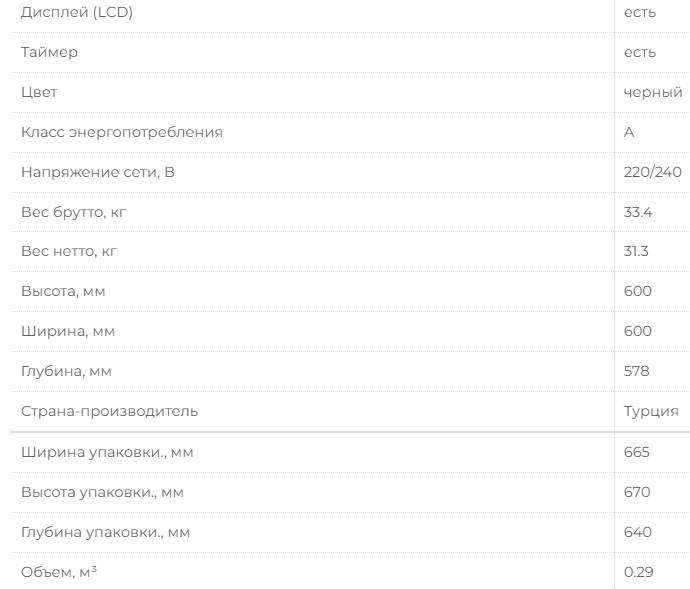Image resolution: width=690 pixels, height=589 pixels.
Task: Select the "Таймер" specification label
Action: 49,52
